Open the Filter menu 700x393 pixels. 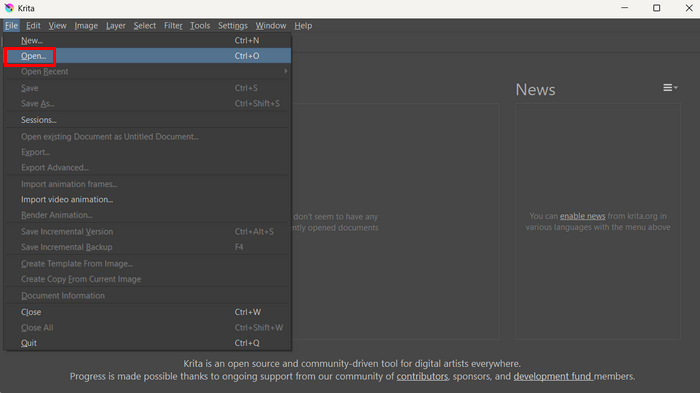(173, 25)
